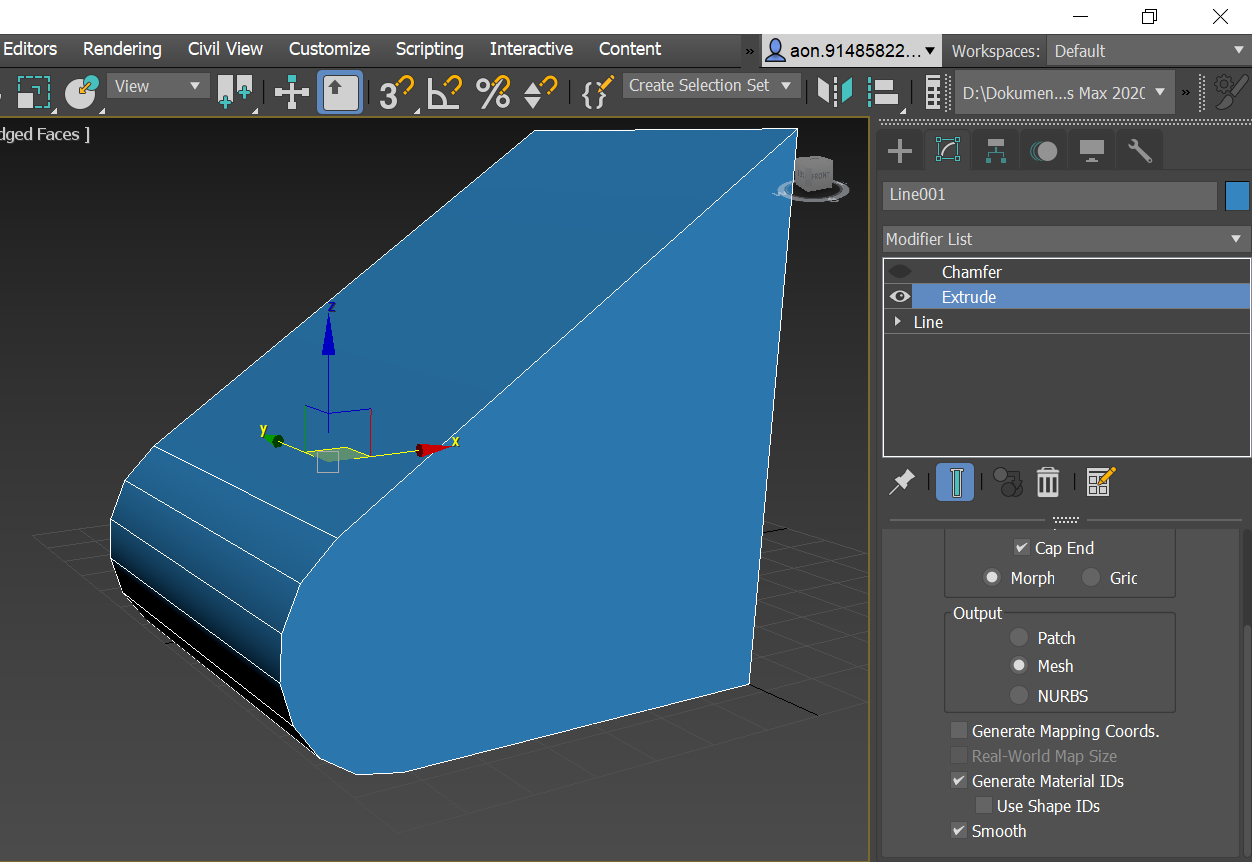Open the project path dropdown
Screen dimensions: 1252x862
click(1064, 92)
